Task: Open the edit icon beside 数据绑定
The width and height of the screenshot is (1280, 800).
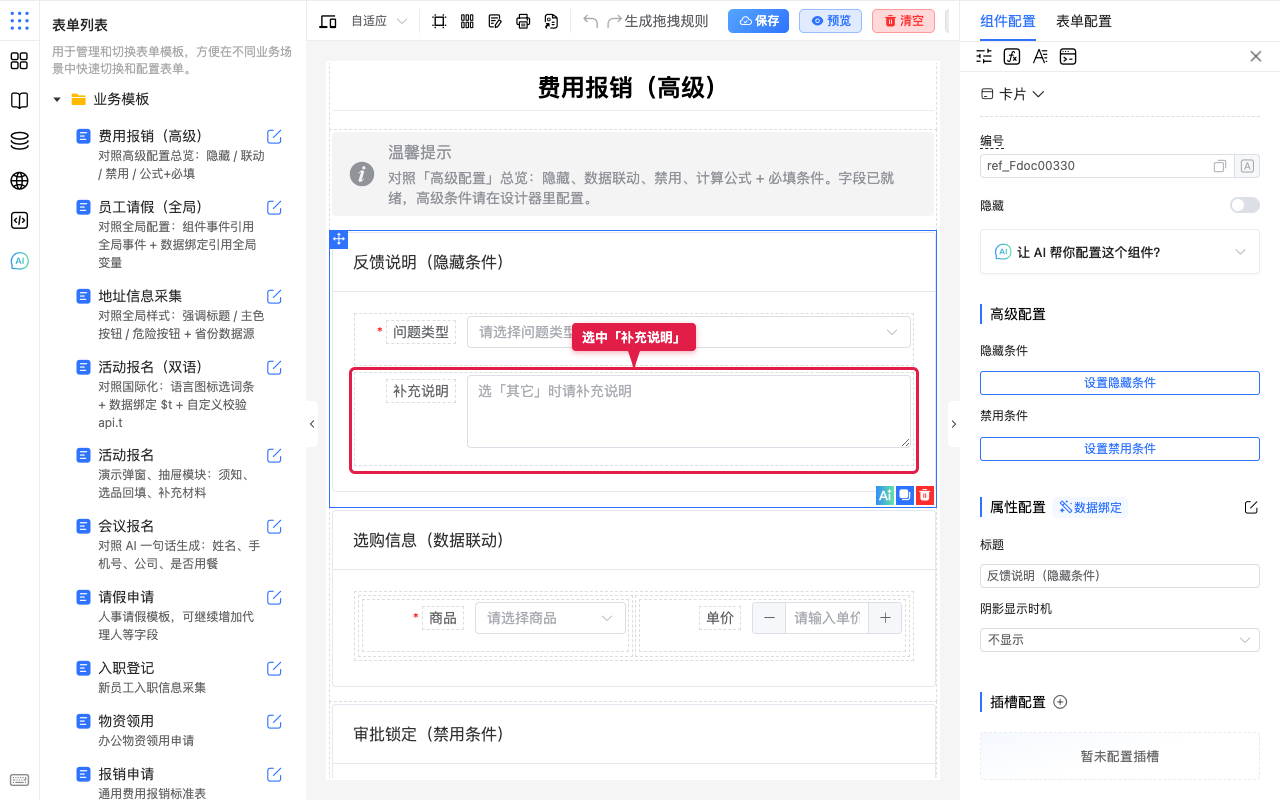Action: click(1251, 507)
